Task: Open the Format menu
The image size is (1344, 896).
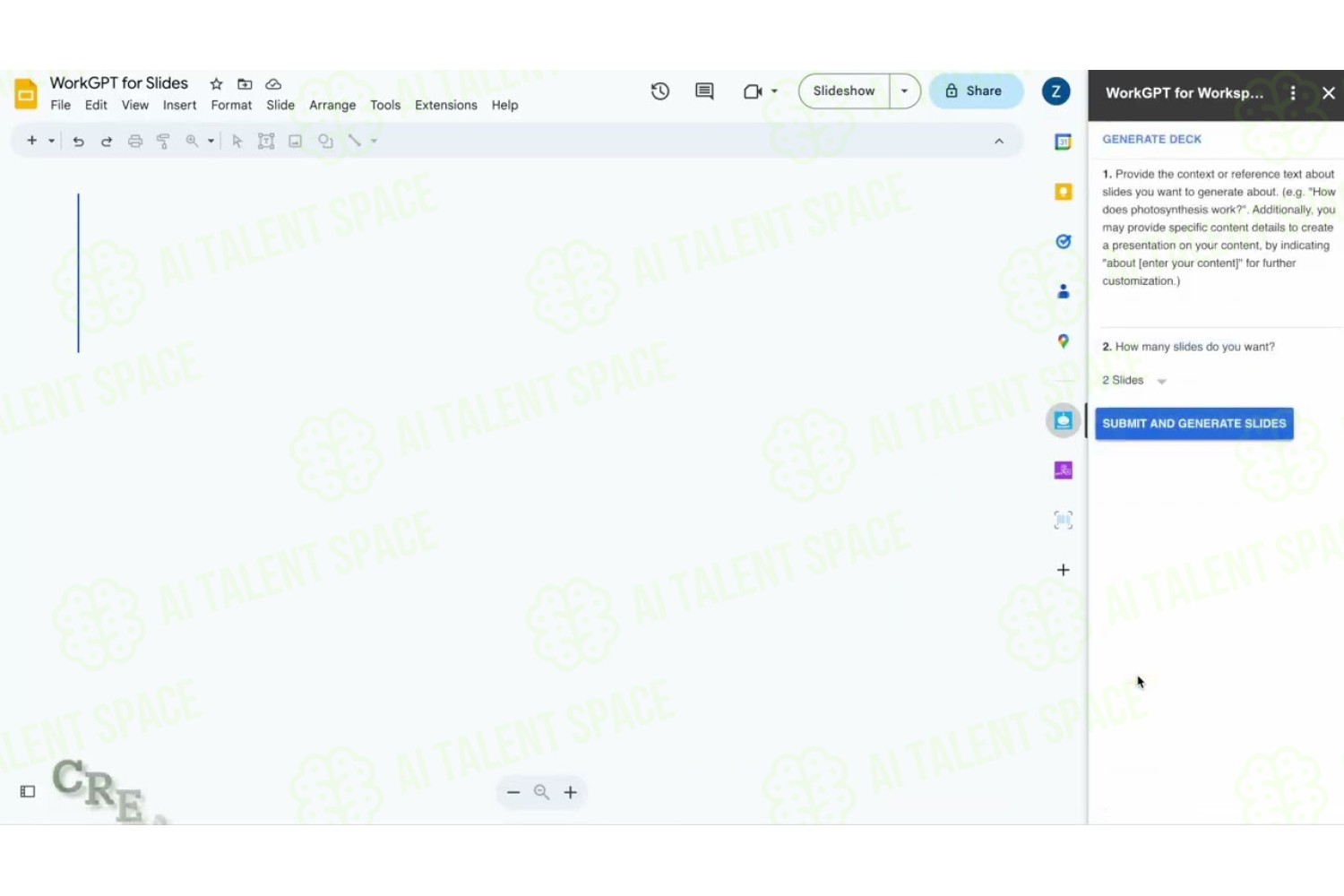Action: coord(231,105)
